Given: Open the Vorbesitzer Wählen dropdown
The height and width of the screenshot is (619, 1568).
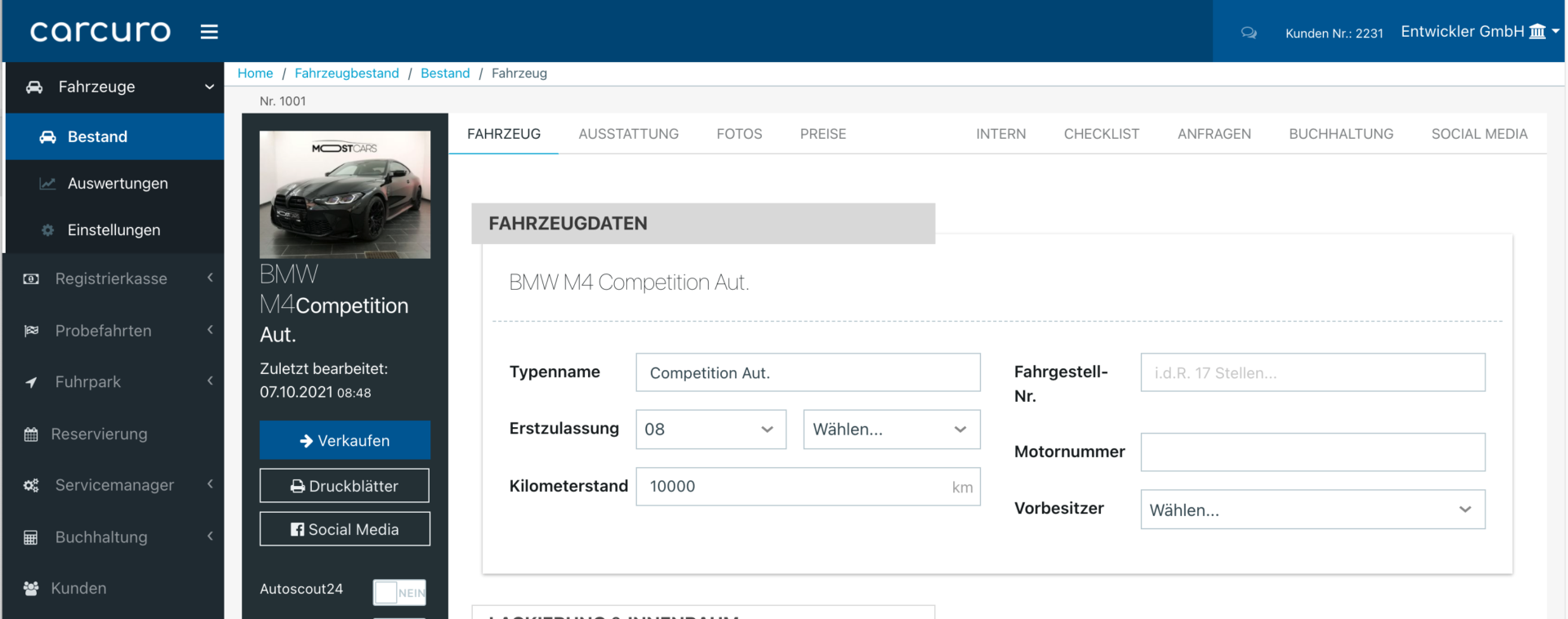Looking at the screenshot, I should pyautogui.click(x=1312, y=510).
